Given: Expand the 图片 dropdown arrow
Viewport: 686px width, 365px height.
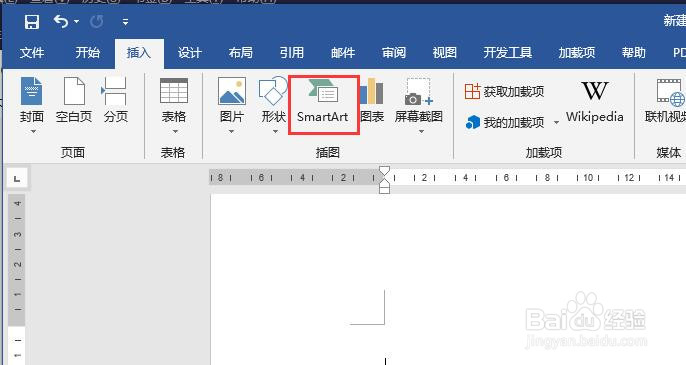Looking at the screenshot, I should [x=231, y=131].
